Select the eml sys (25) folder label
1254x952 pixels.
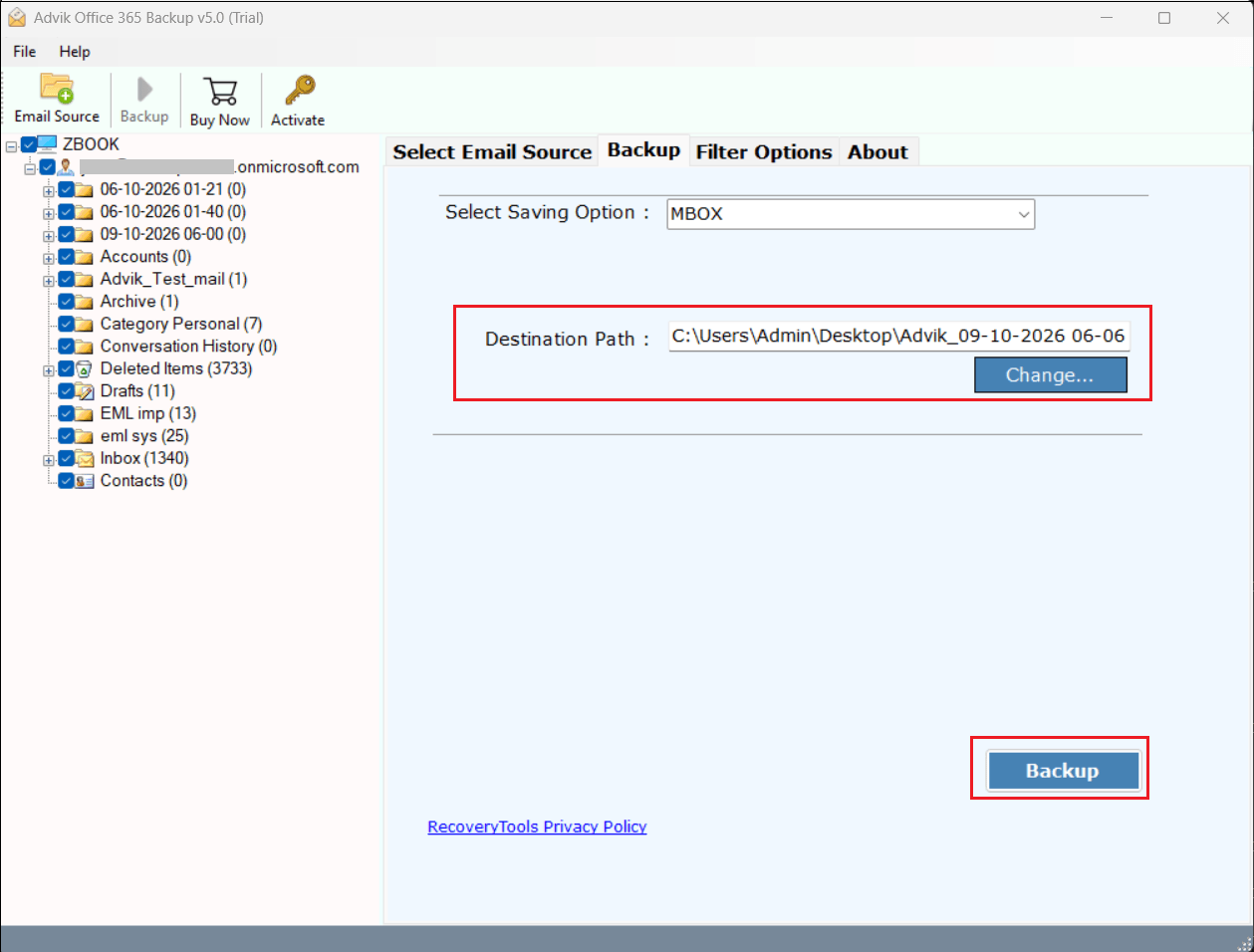coord(144,436)
